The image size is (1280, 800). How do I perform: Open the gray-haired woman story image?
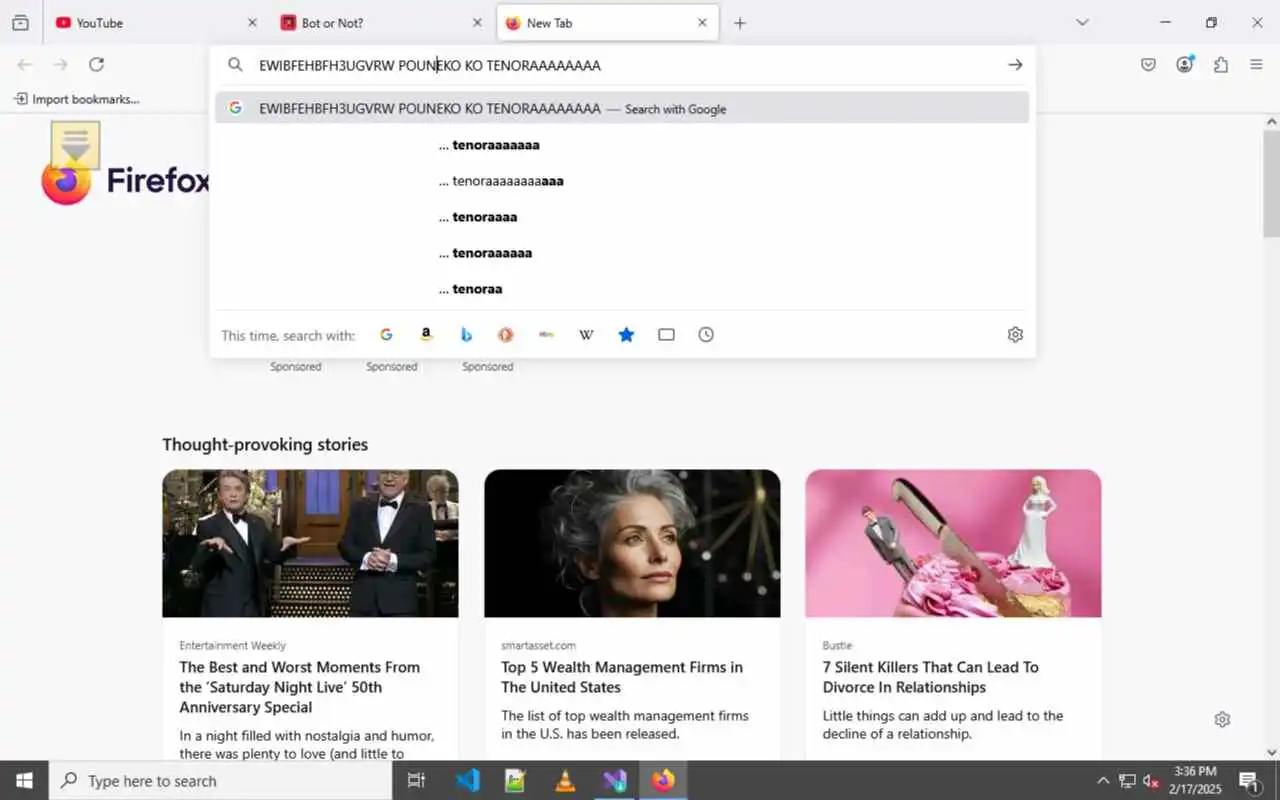[632, 543]
